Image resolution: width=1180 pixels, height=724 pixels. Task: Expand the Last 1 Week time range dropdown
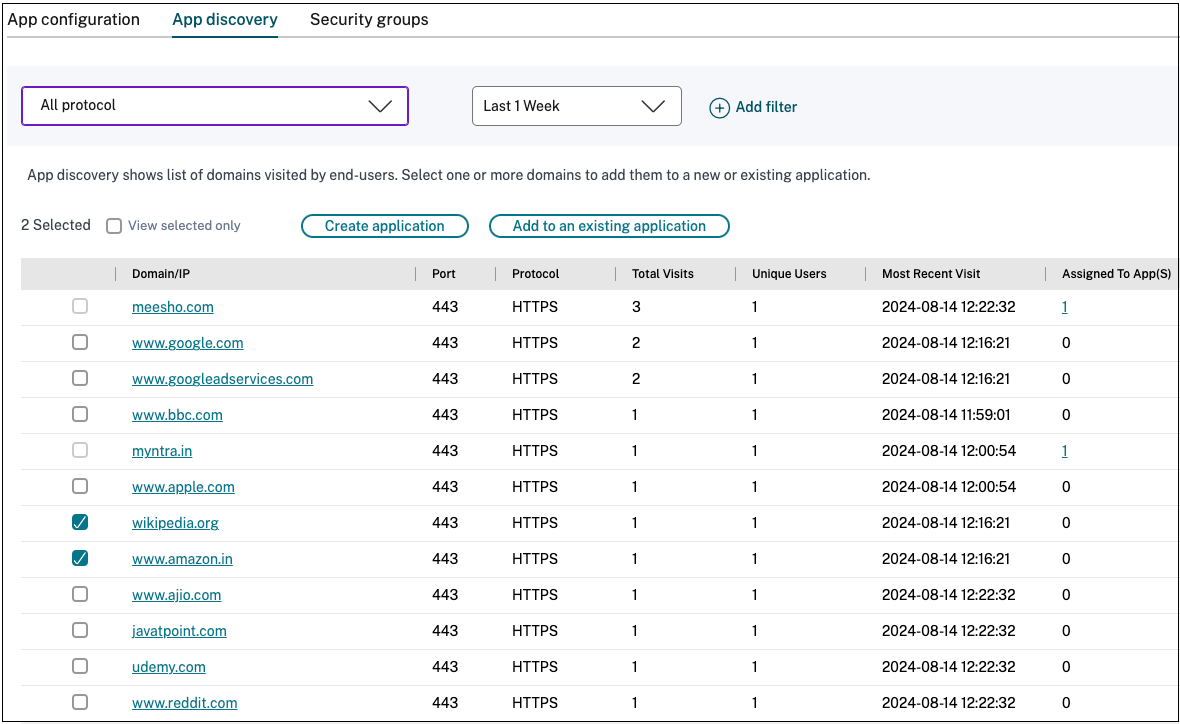click(x=576, y=106)
